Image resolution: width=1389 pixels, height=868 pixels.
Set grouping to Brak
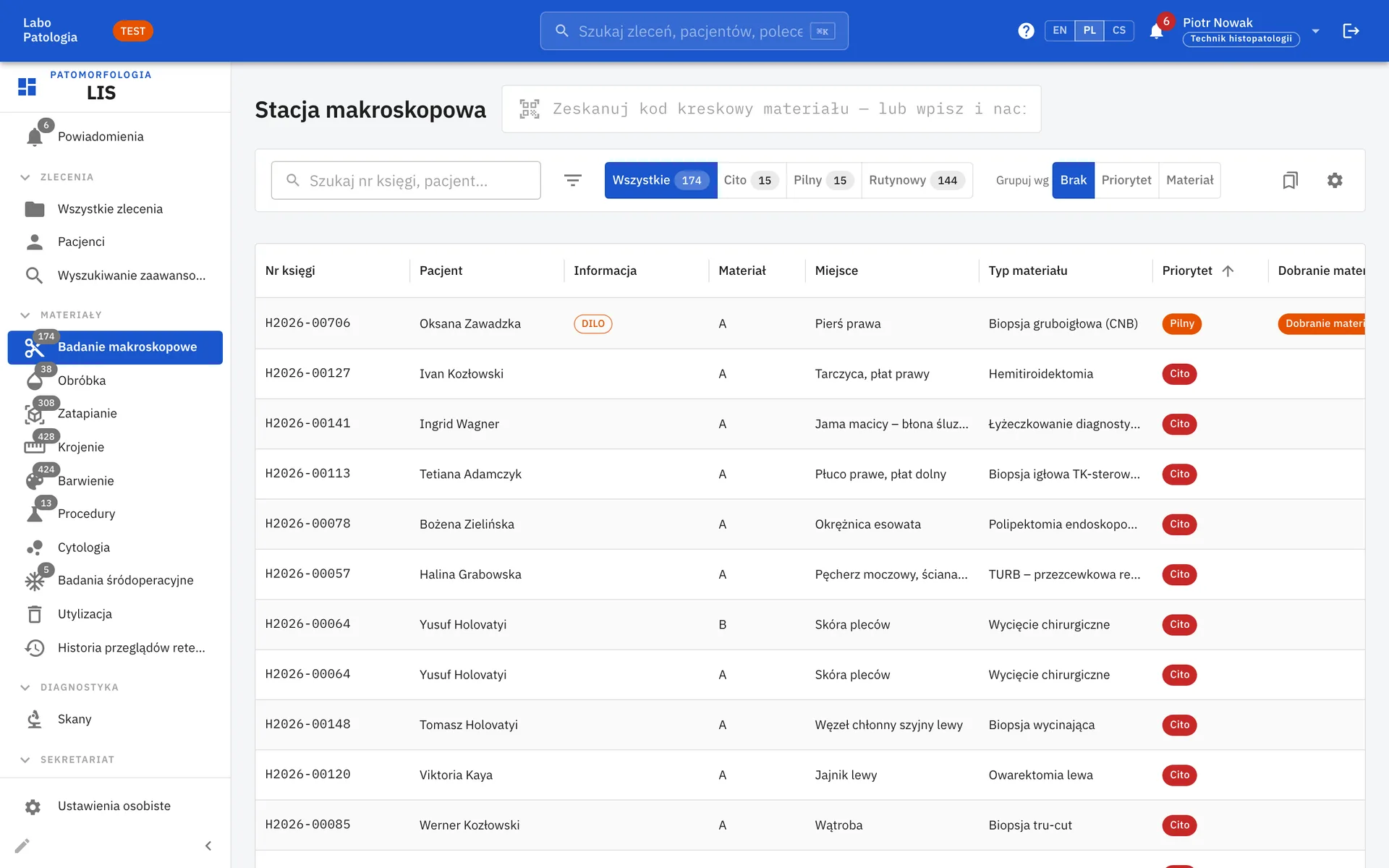[x=1074, y=180]
